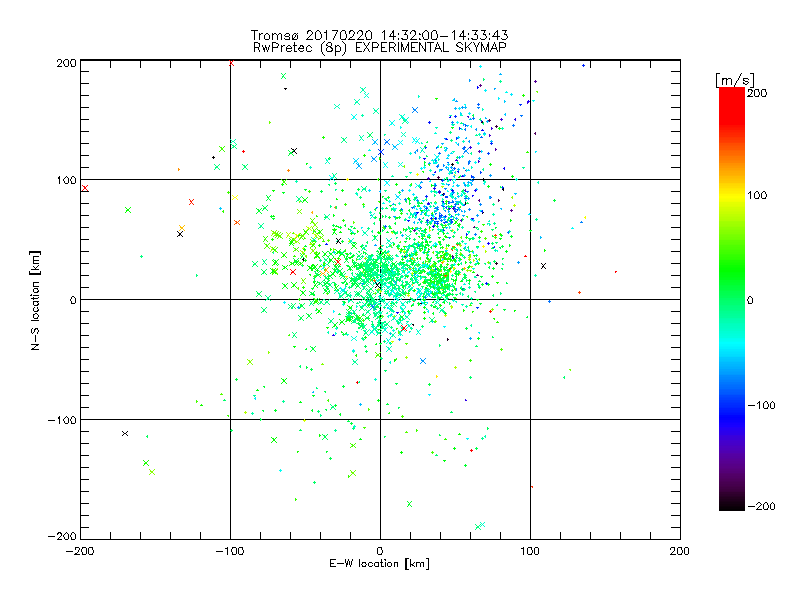Click the 'RwPretec (8p) EXPERIMENTAL SKYMAP' subtitle
The width and height of the screenshot is (800, 600).
[x=380, y=48]
